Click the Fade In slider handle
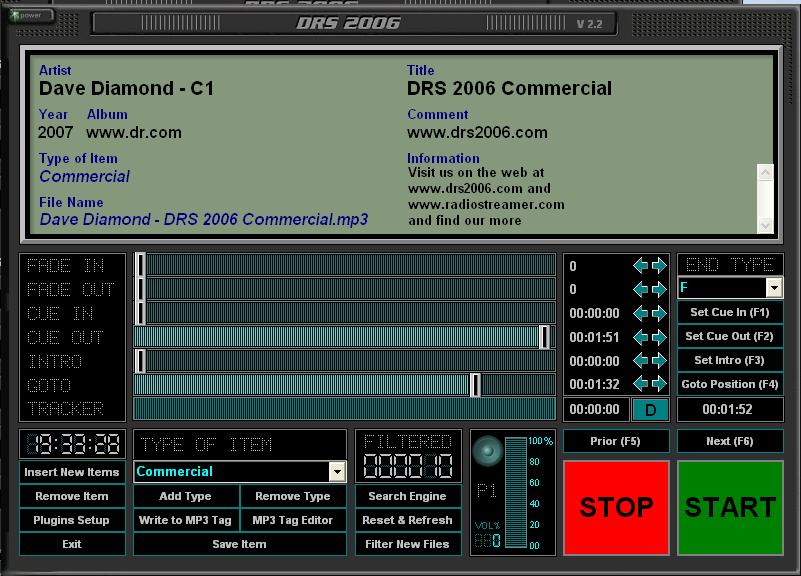The image size is (801, 576). (140, 266)
